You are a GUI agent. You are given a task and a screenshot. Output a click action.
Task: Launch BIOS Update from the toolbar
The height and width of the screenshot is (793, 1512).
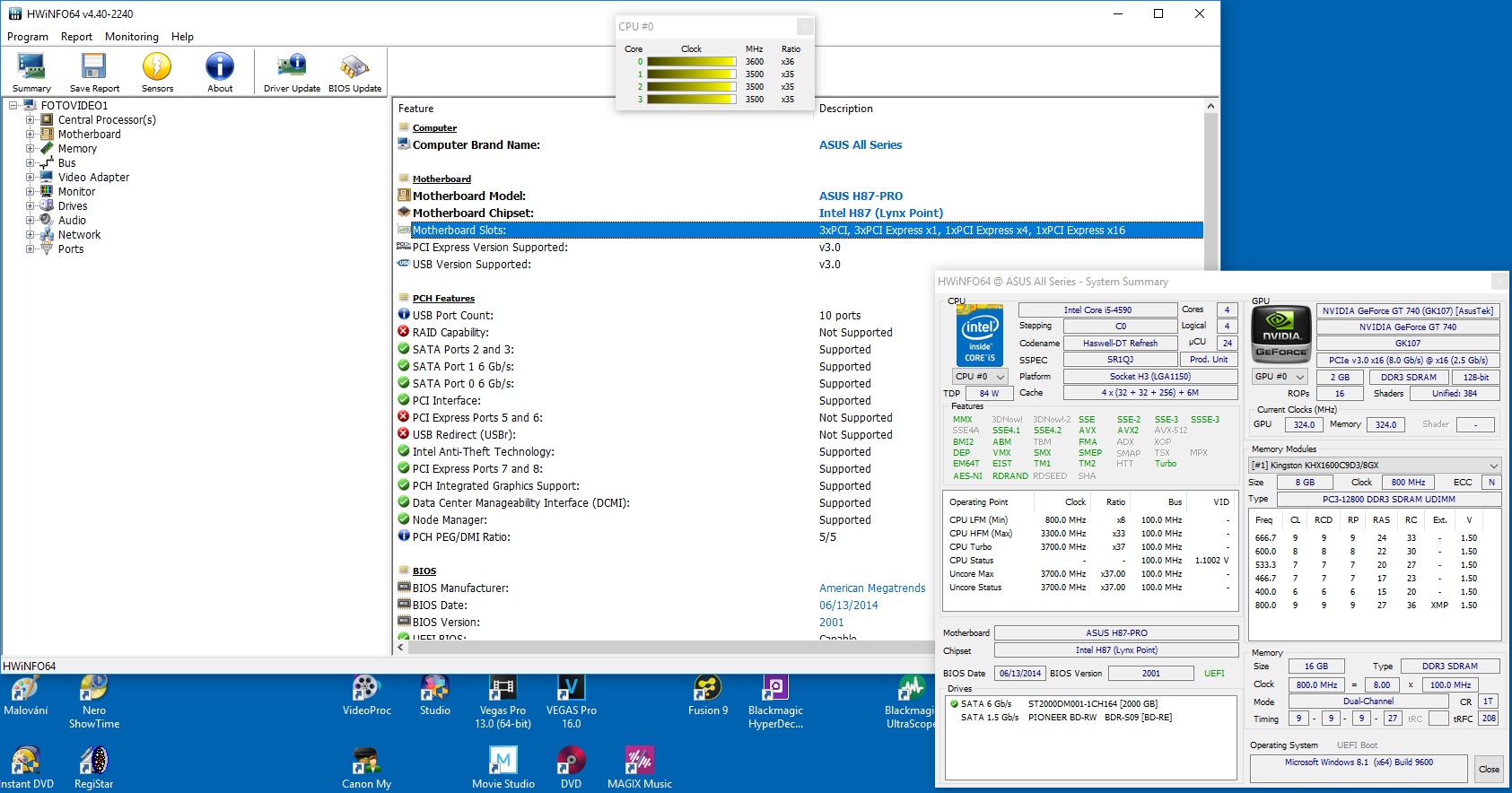tap(354, 72)
